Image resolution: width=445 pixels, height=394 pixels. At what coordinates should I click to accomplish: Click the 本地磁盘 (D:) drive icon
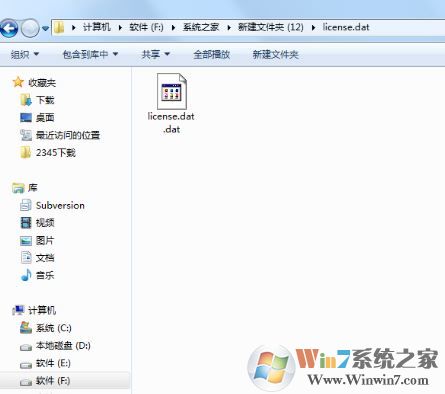coord(26,347)
